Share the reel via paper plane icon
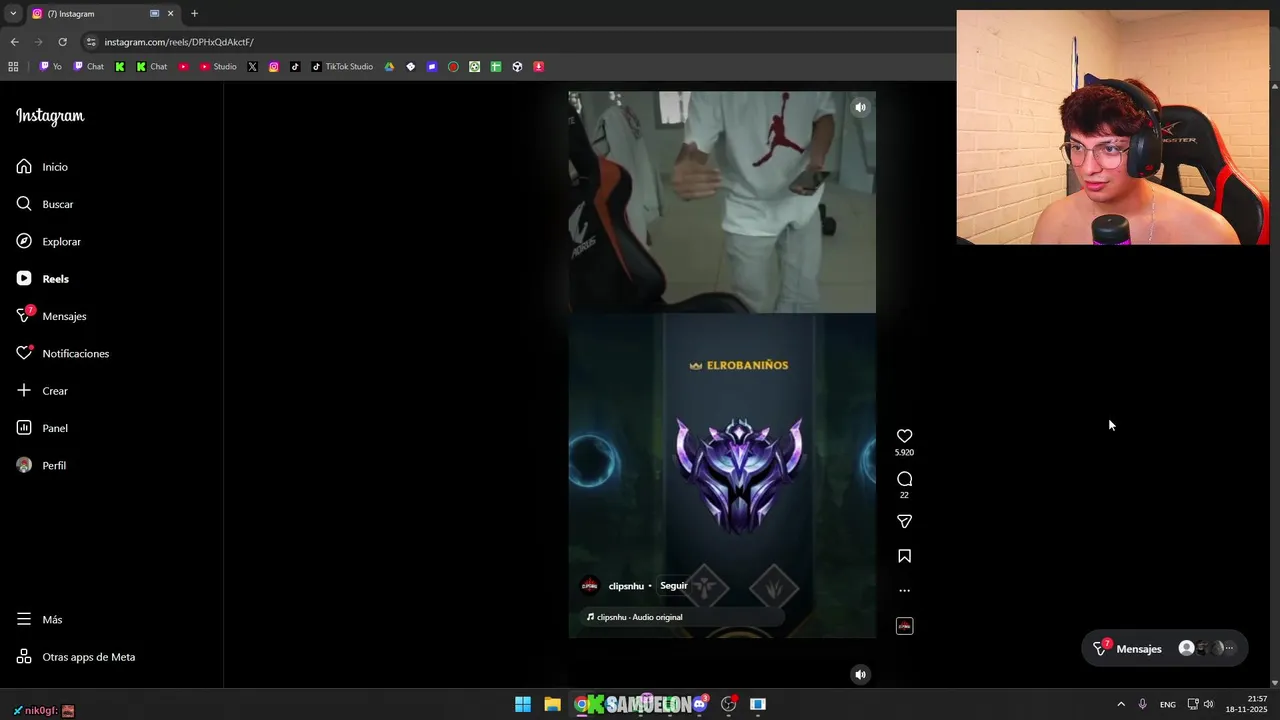1280x720 pixels. pos(904,521)
